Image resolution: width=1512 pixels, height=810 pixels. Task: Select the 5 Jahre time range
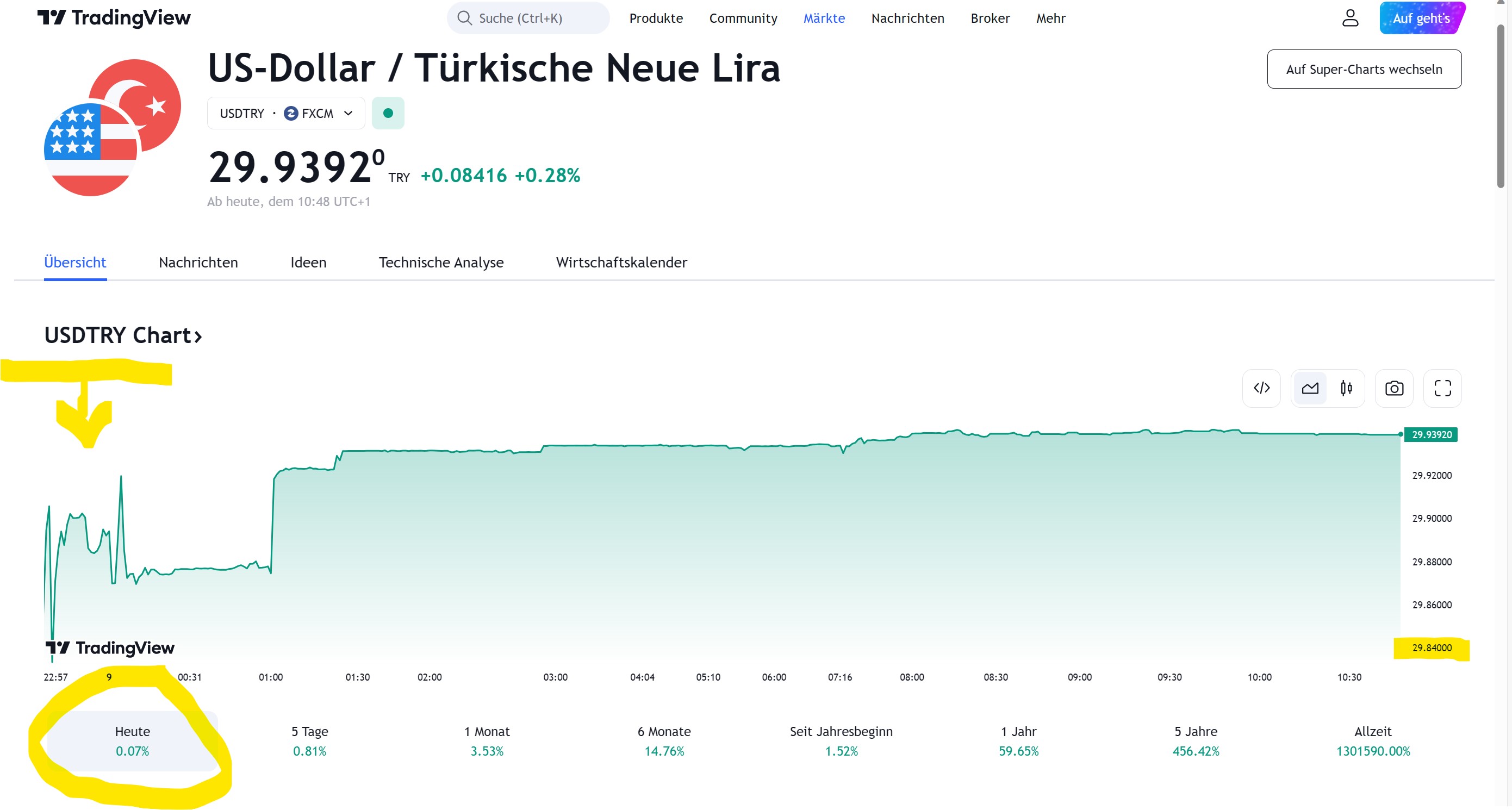tap(1196, 741)
